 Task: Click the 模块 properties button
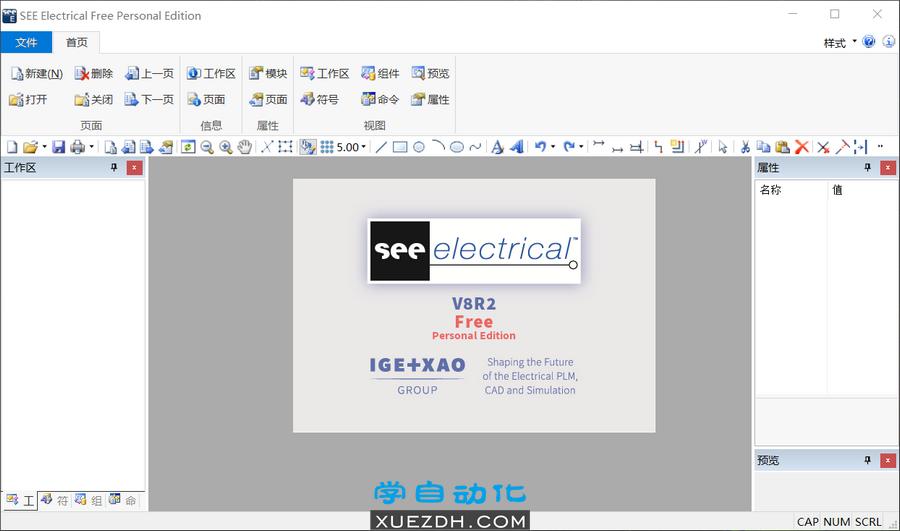268,73
